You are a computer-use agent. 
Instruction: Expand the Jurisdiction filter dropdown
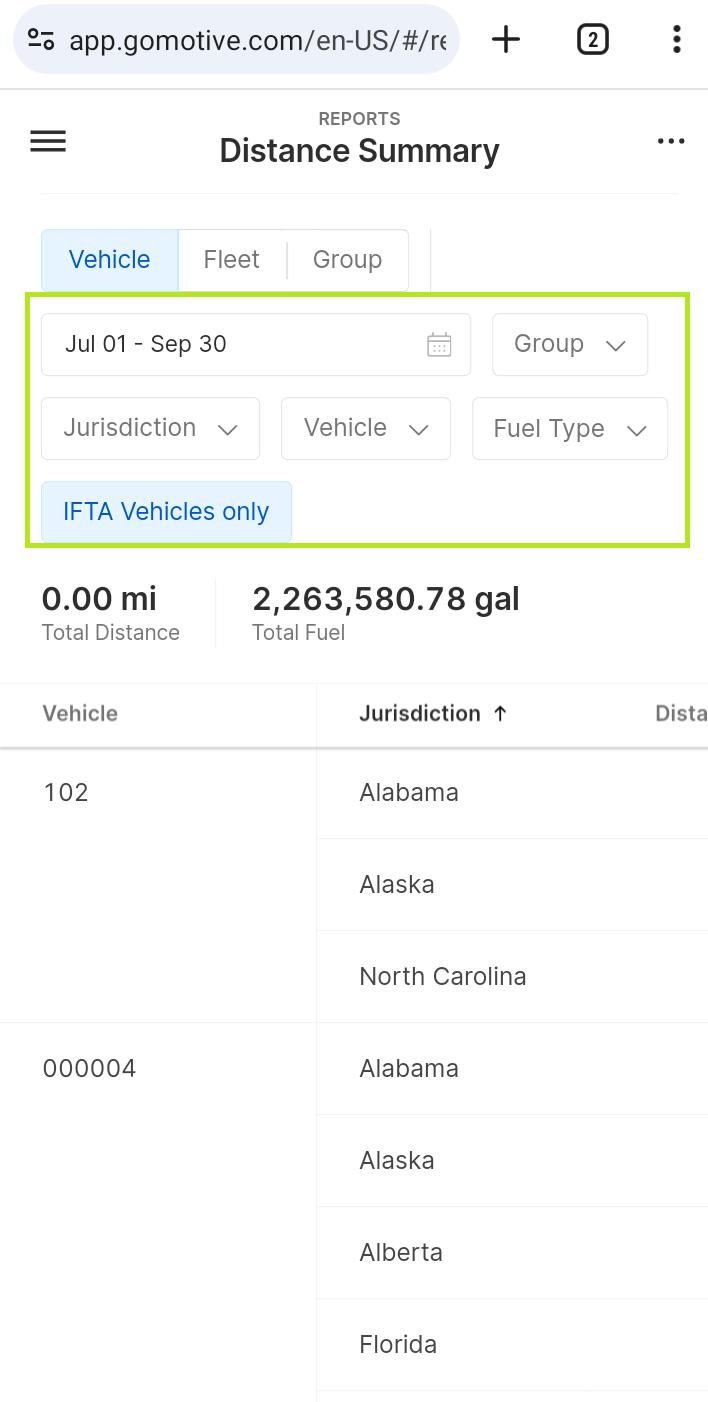[150, 428]
